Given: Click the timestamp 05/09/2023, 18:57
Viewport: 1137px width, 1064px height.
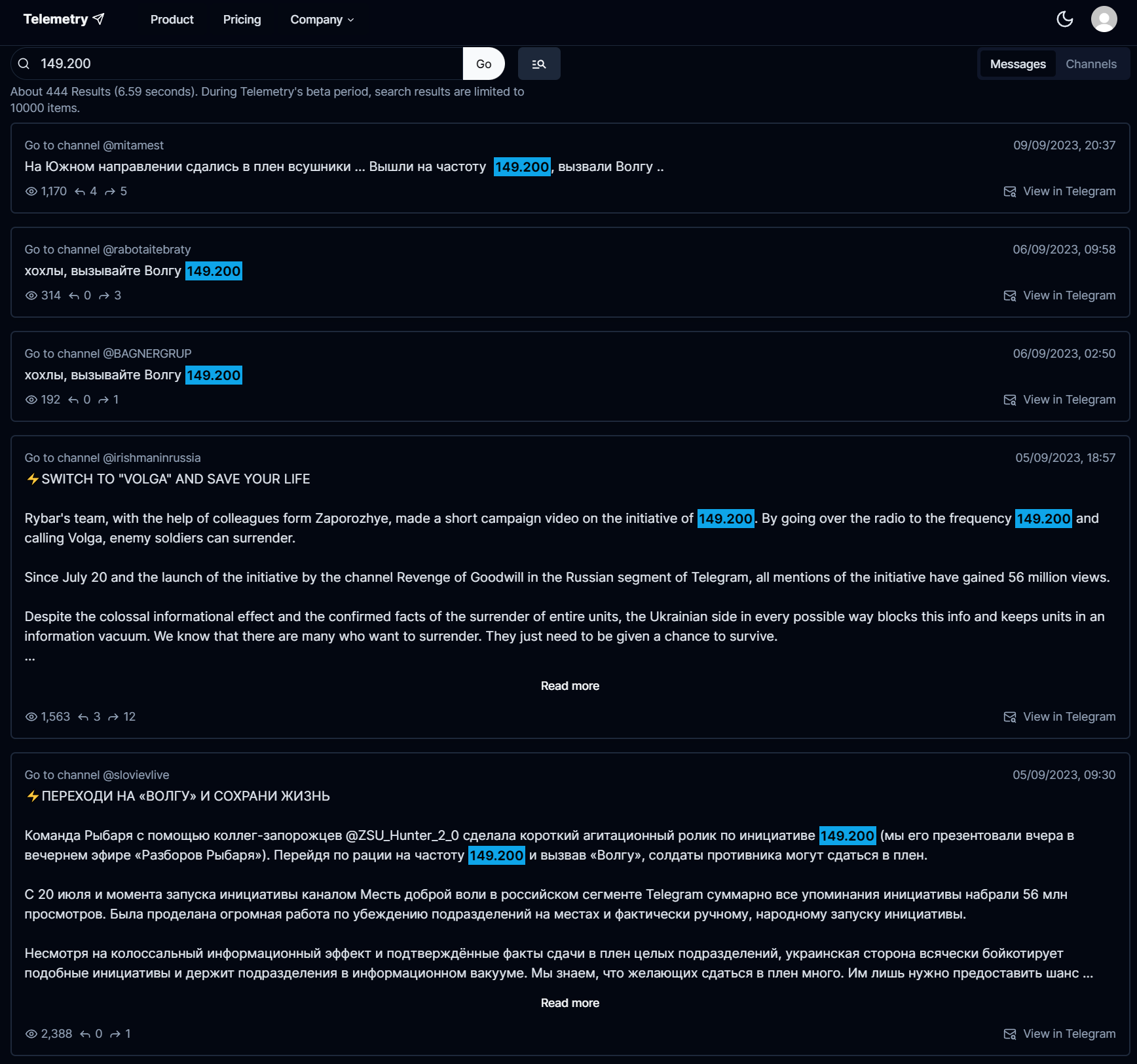Looking at the screenshot, I should pyautogui.click(x=1065, y=457).
